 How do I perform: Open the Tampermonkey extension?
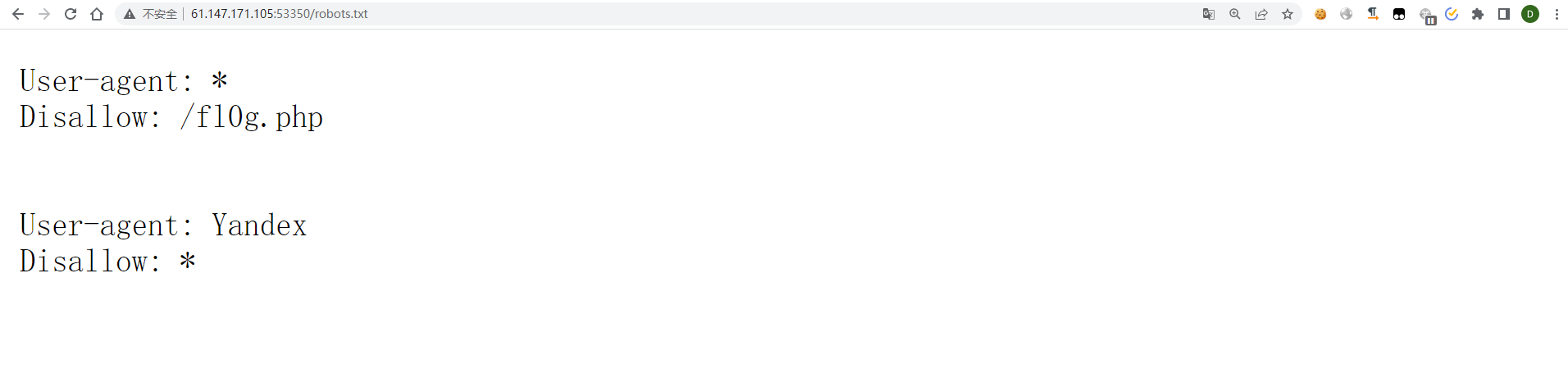pos(1399,14)
